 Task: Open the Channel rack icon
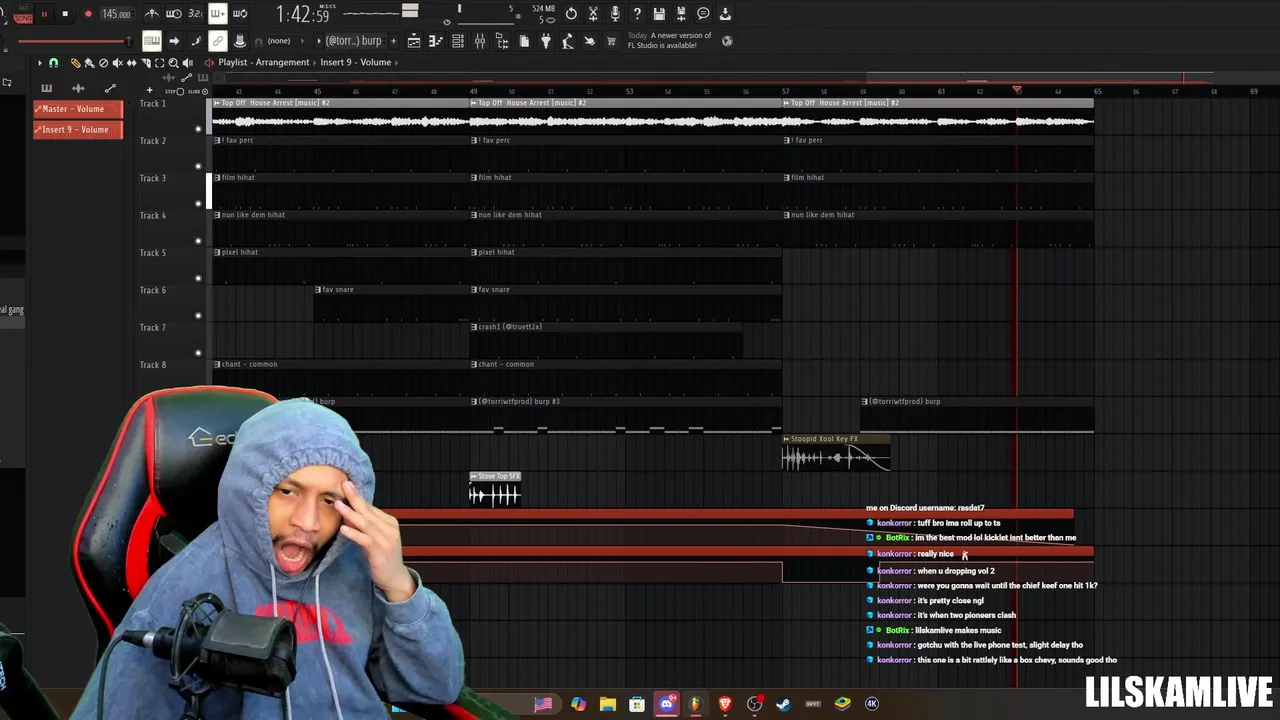click(457, 41)
